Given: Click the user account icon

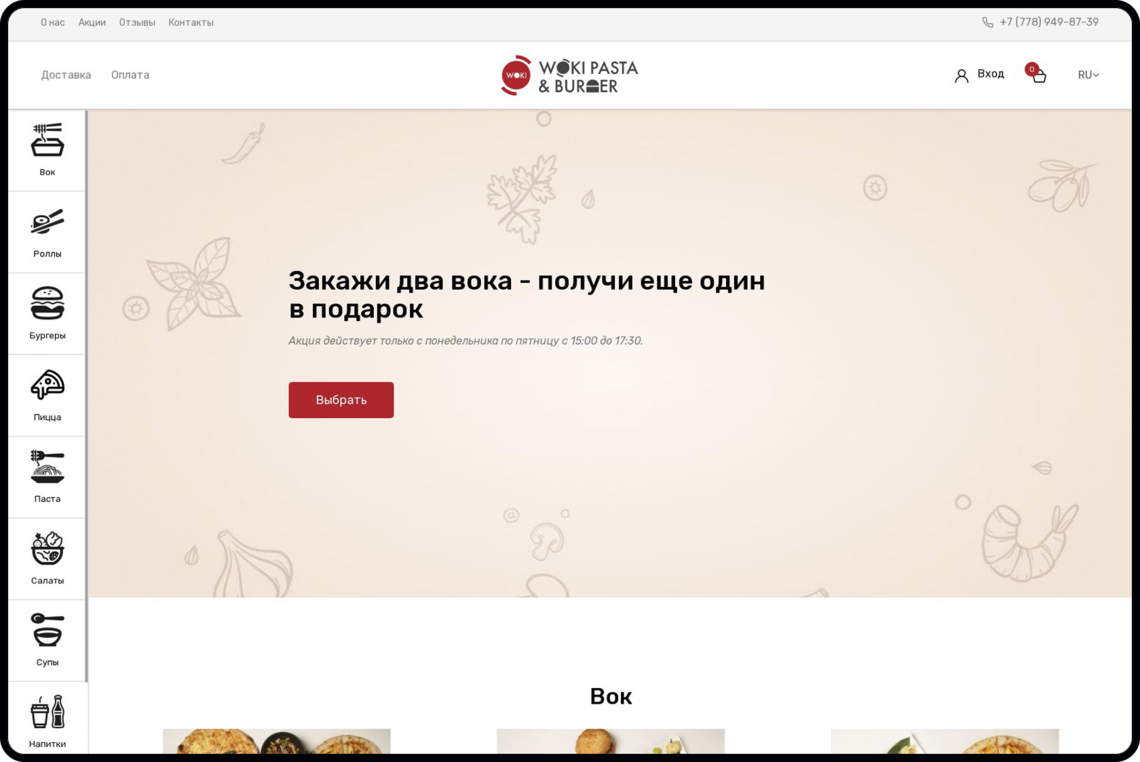Looking at the screenshot, I should 961,75.
